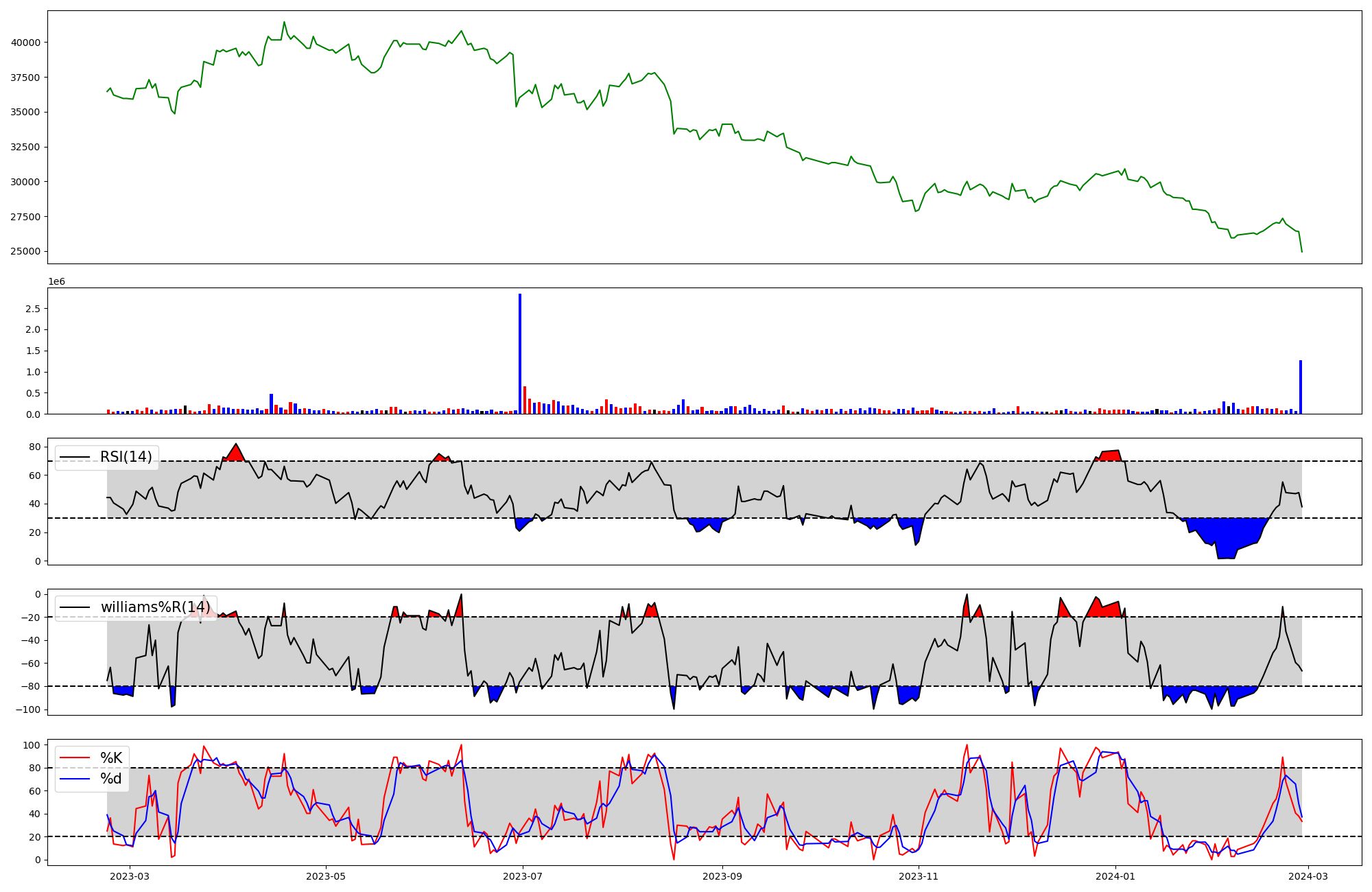Click the 2023-05 date tick label
The height and width of the screenshot is (892, 1372).
tap(326, 876)
